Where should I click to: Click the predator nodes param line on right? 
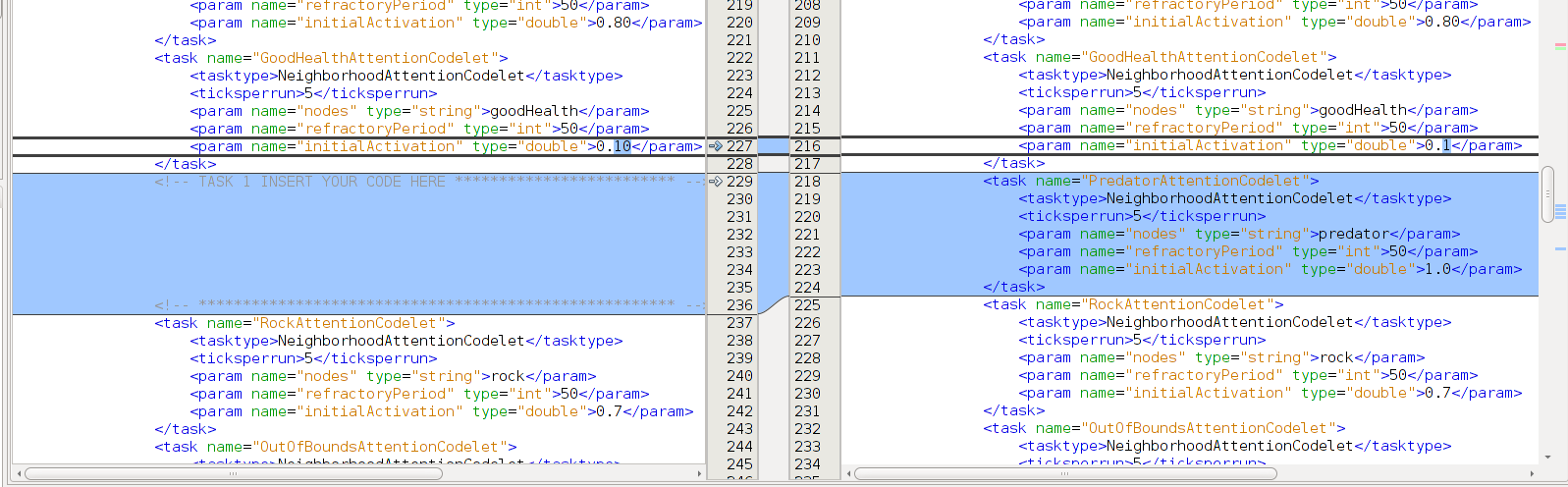[1239, 234]
